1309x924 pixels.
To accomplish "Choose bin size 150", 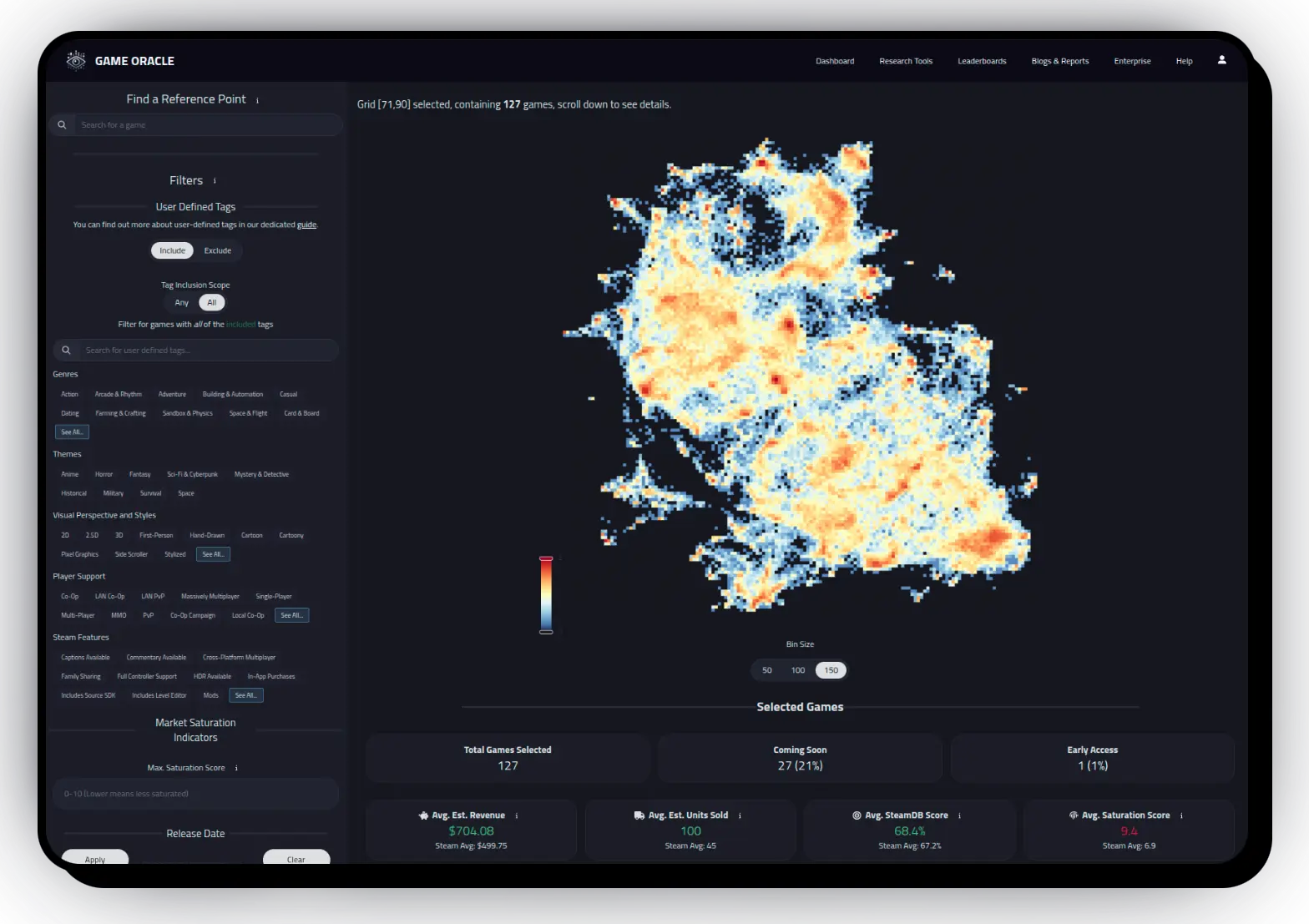I will [x=831, y=670].
